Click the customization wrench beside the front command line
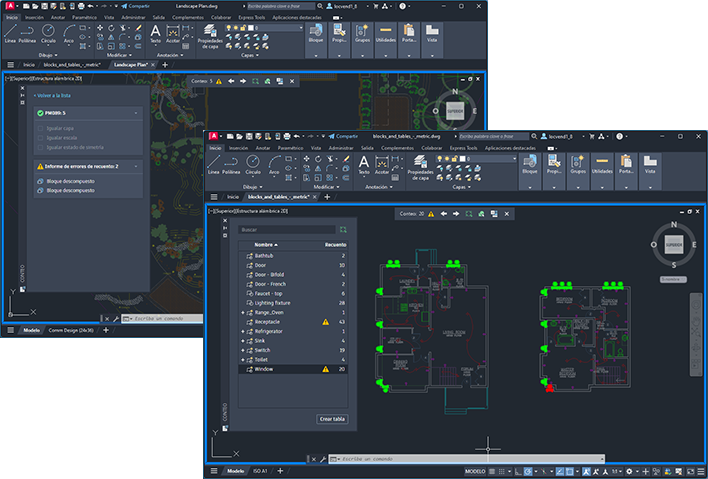 (323, 459)
